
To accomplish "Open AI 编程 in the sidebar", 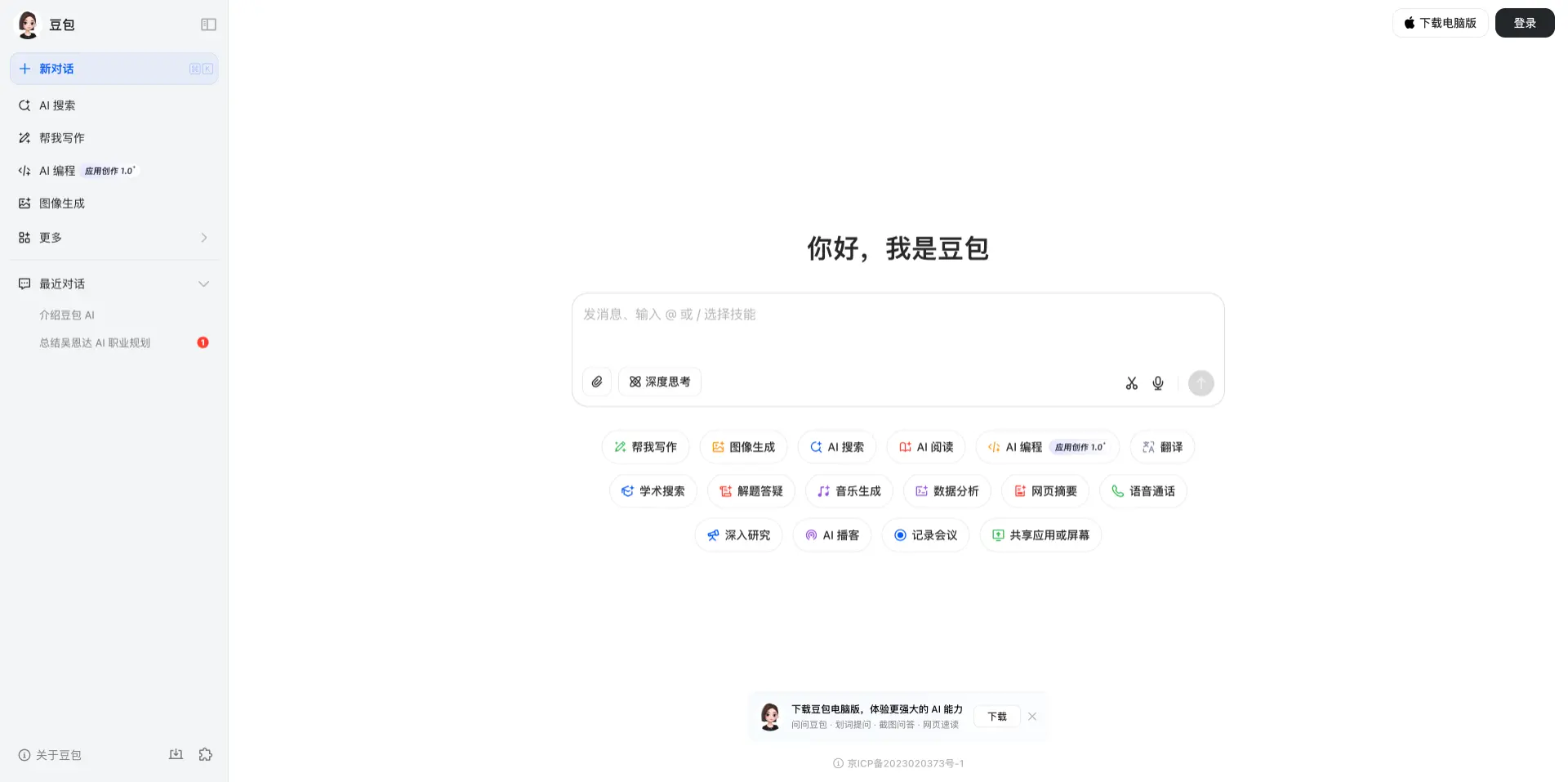I will point(114,171).
